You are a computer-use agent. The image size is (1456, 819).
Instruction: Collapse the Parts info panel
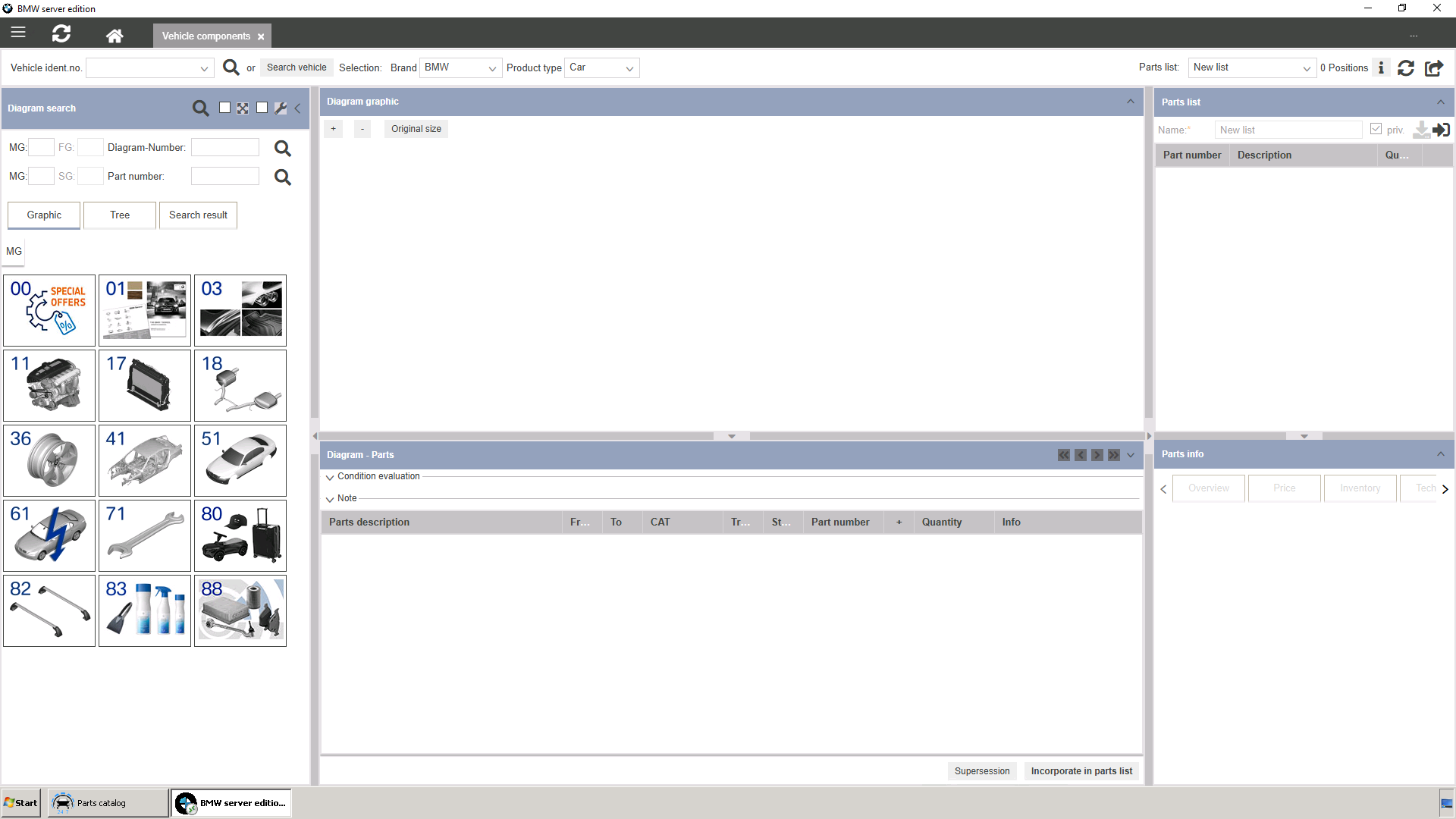point(1441,454)
